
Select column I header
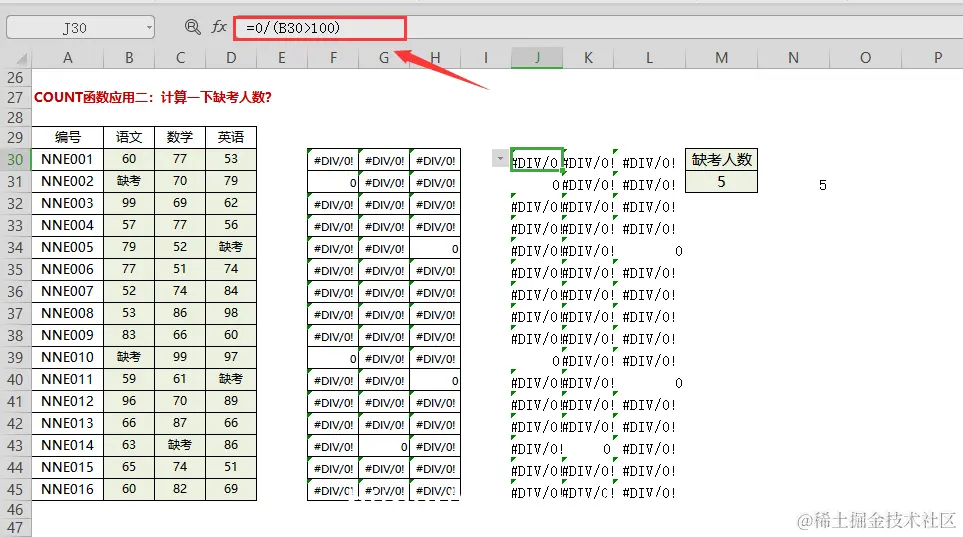point(486,58)
